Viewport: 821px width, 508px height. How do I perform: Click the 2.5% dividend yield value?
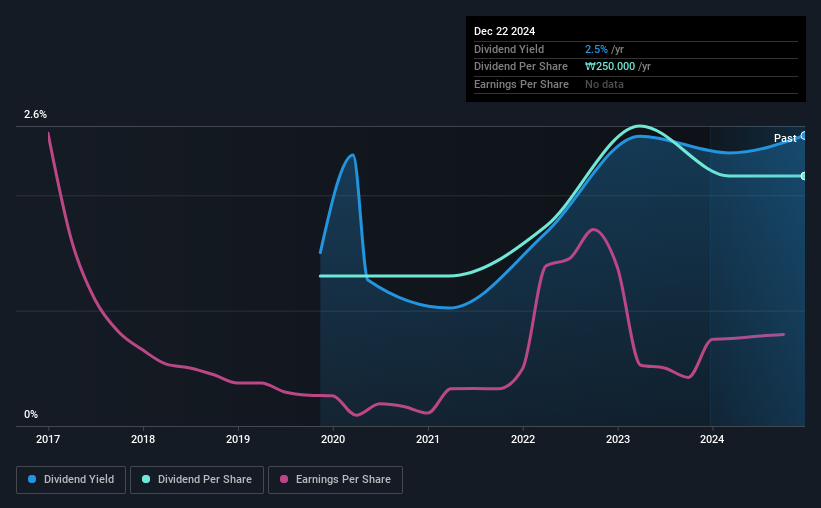(x=596, y=49)
